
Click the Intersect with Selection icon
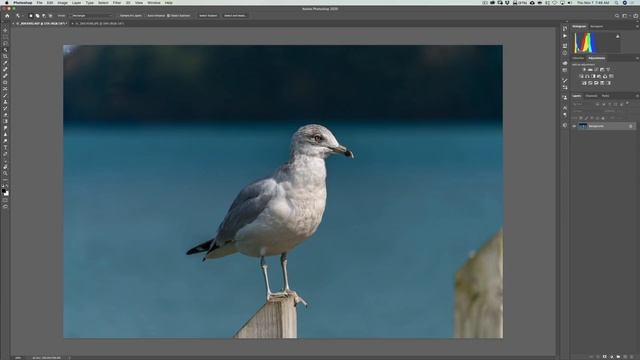(50, 16)
